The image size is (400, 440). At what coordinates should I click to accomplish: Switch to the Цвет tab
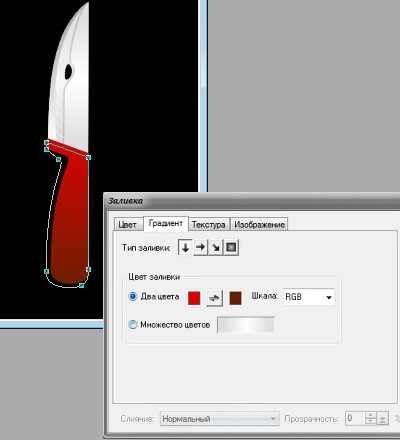pos(127,225)
